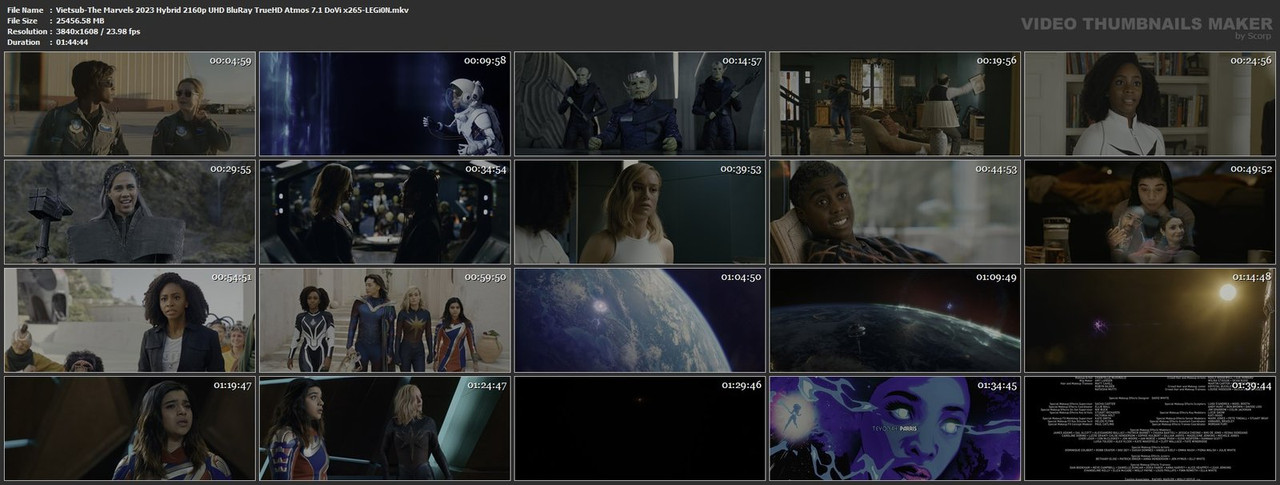Screen dimensions: 1280x485
Task: Open the thumbnail at 00:34:54
Action: coord(385,211)
